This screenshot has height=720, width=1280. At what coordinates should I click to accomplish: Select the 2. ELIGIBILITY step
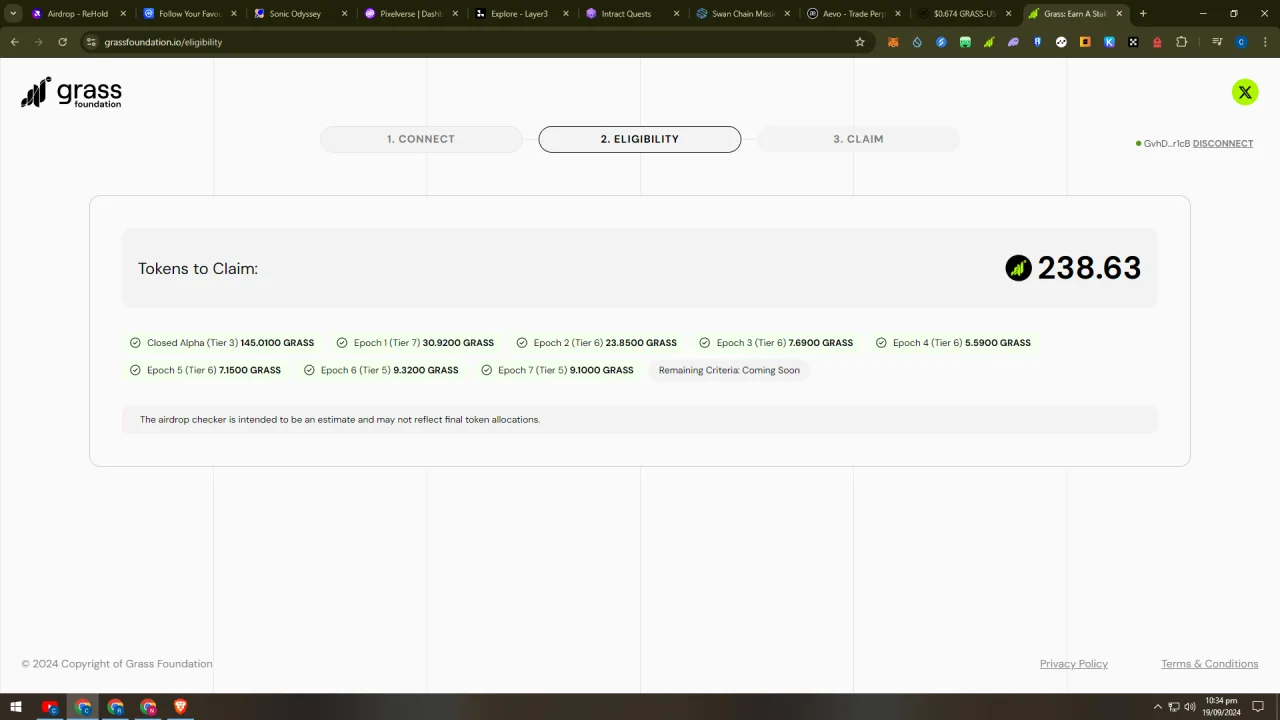(640, 139)
